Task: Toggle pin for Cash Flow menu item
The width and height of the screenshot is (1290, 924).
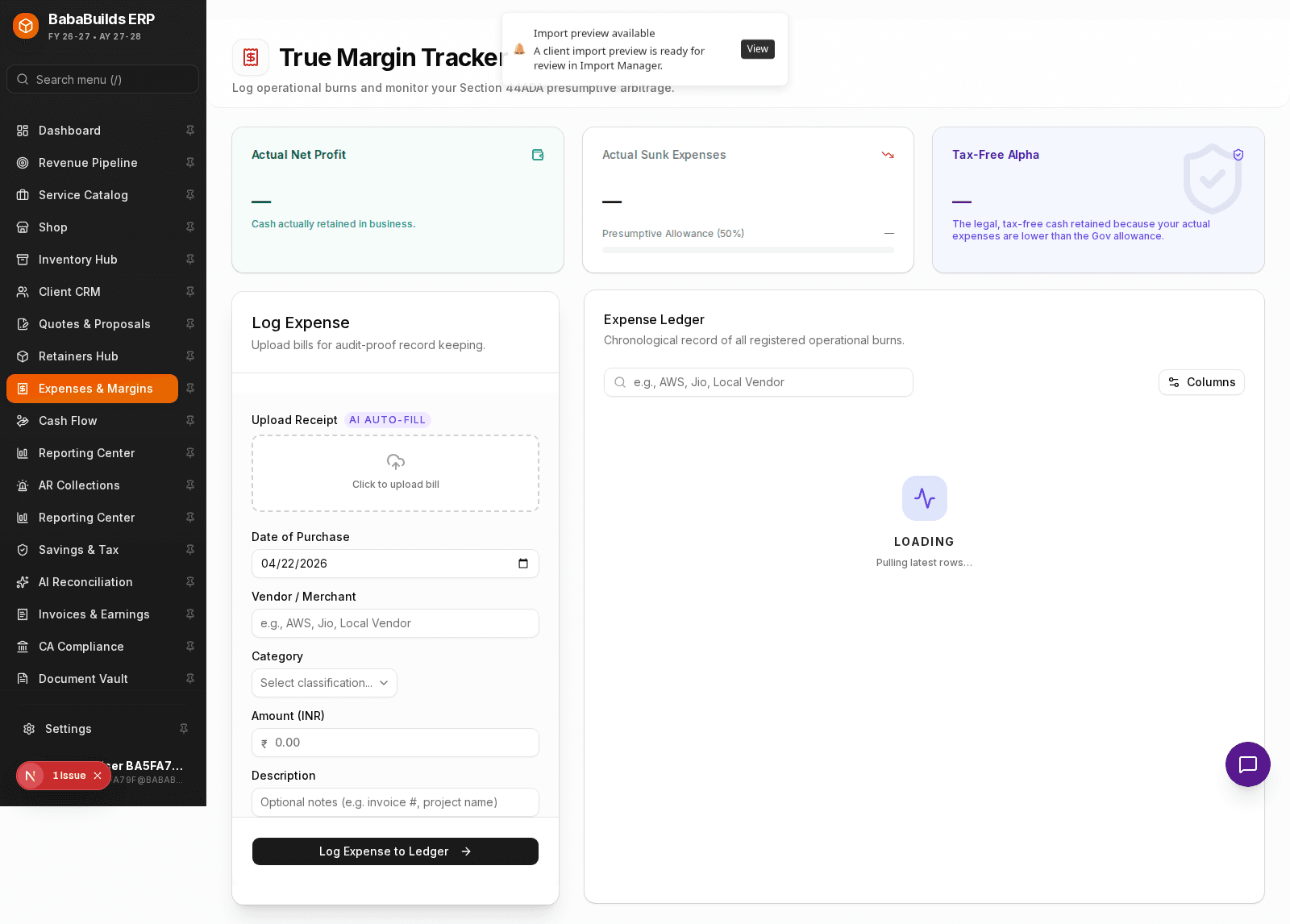Action: pos(190,421)
